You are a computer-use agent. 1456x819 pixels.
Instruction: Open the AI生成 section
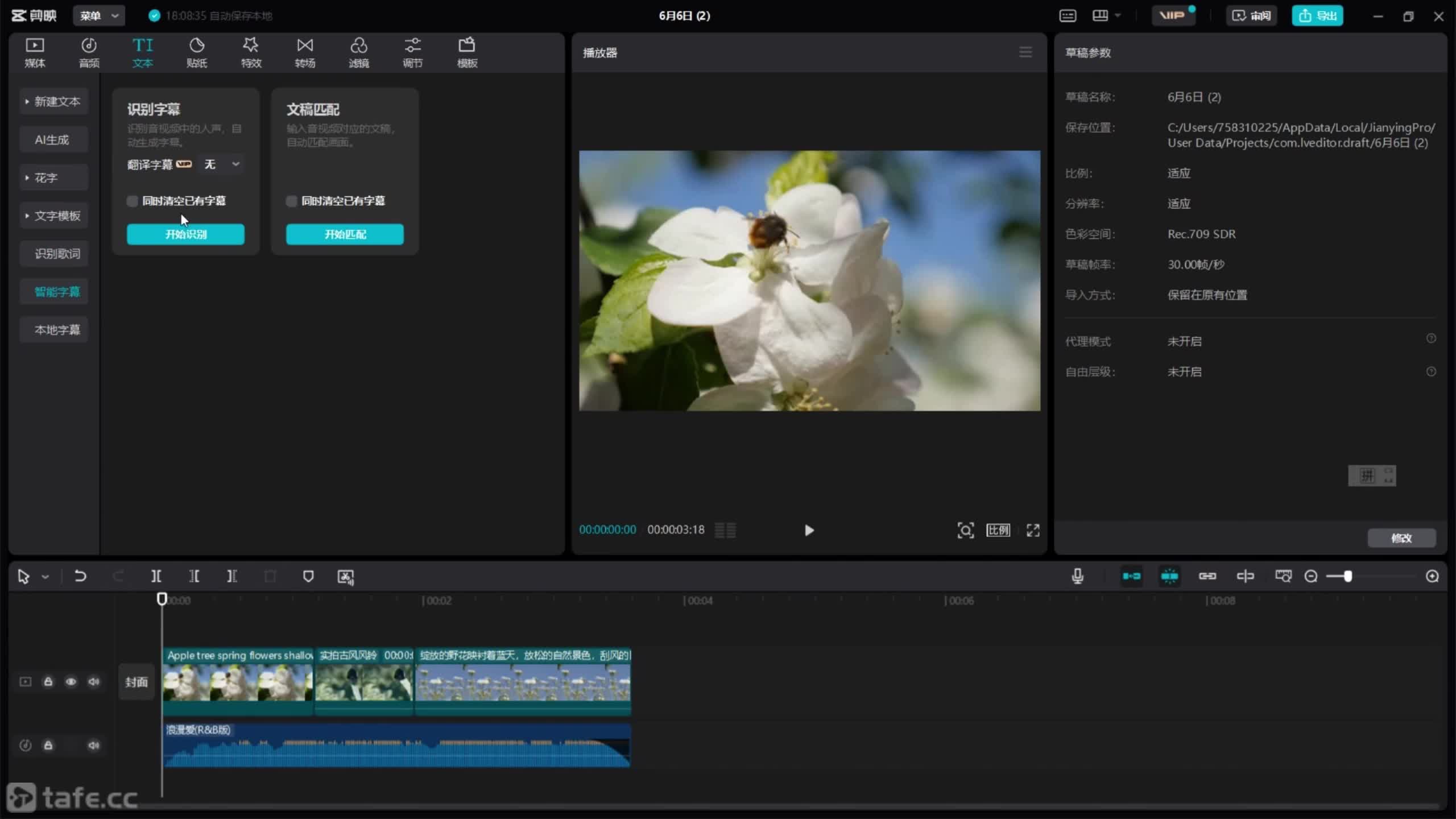tap(53, 139)
